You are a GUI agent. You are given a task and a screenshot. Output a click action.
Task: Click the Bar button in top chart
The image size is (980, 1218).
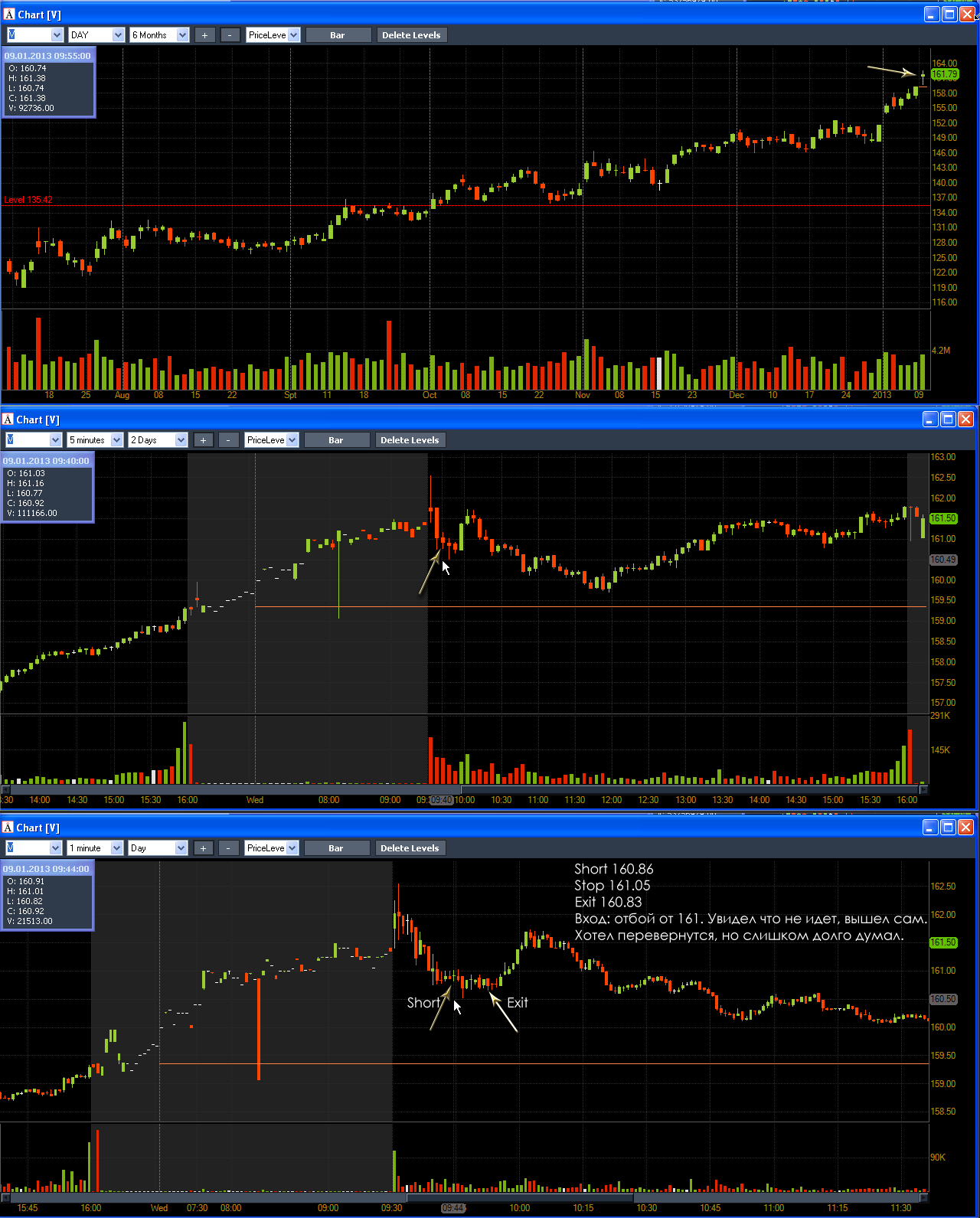tap(338, 35)
